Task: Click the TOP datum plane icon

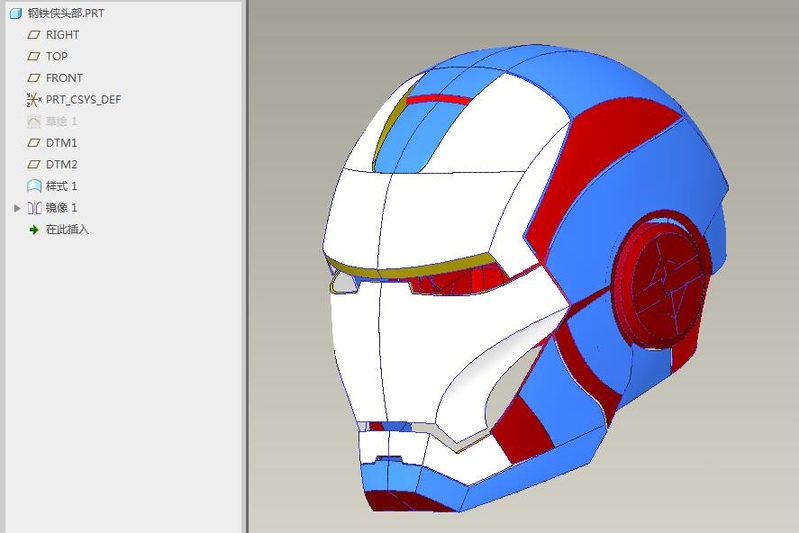Action: 34,57
